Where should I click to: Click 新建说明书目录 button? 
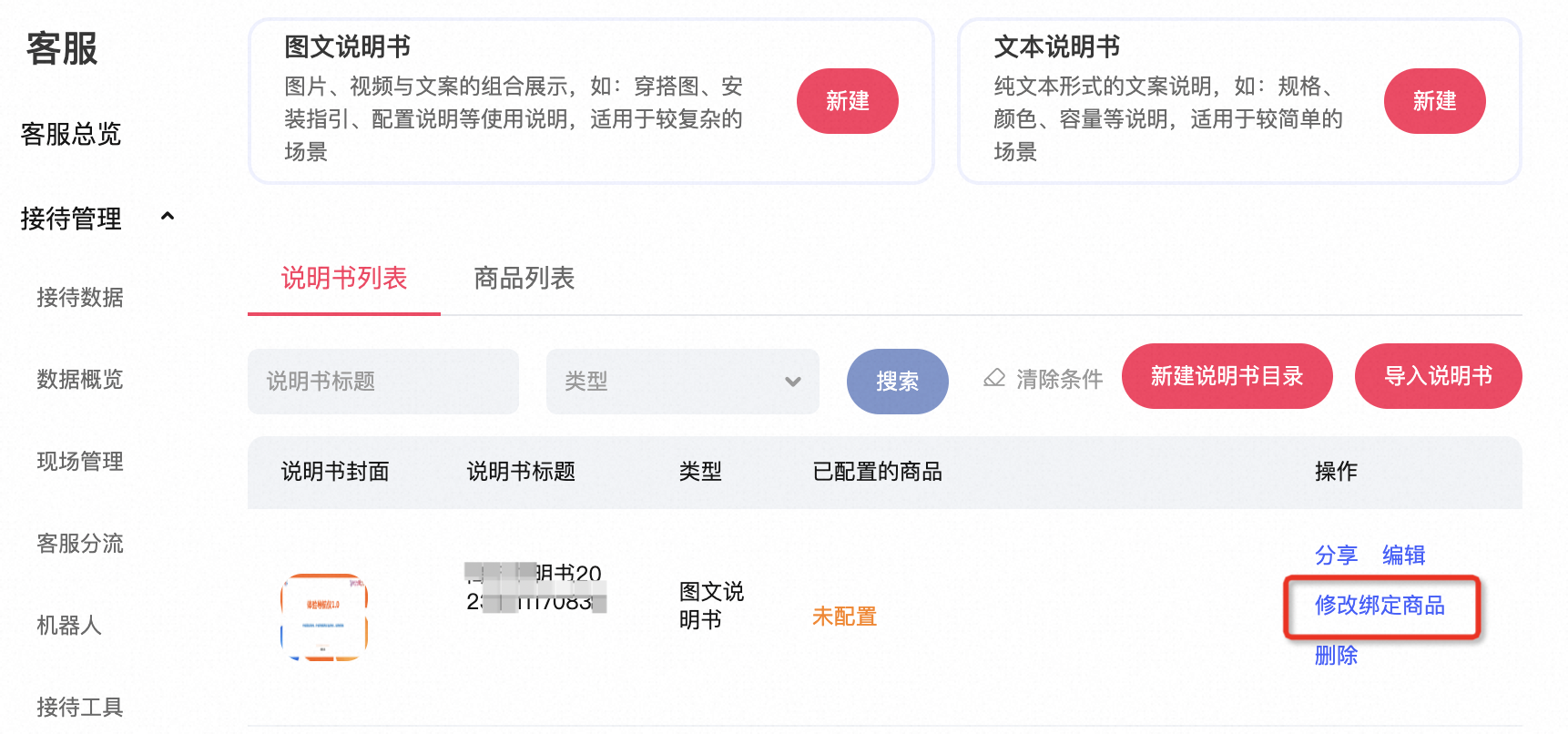(1227, 376)
